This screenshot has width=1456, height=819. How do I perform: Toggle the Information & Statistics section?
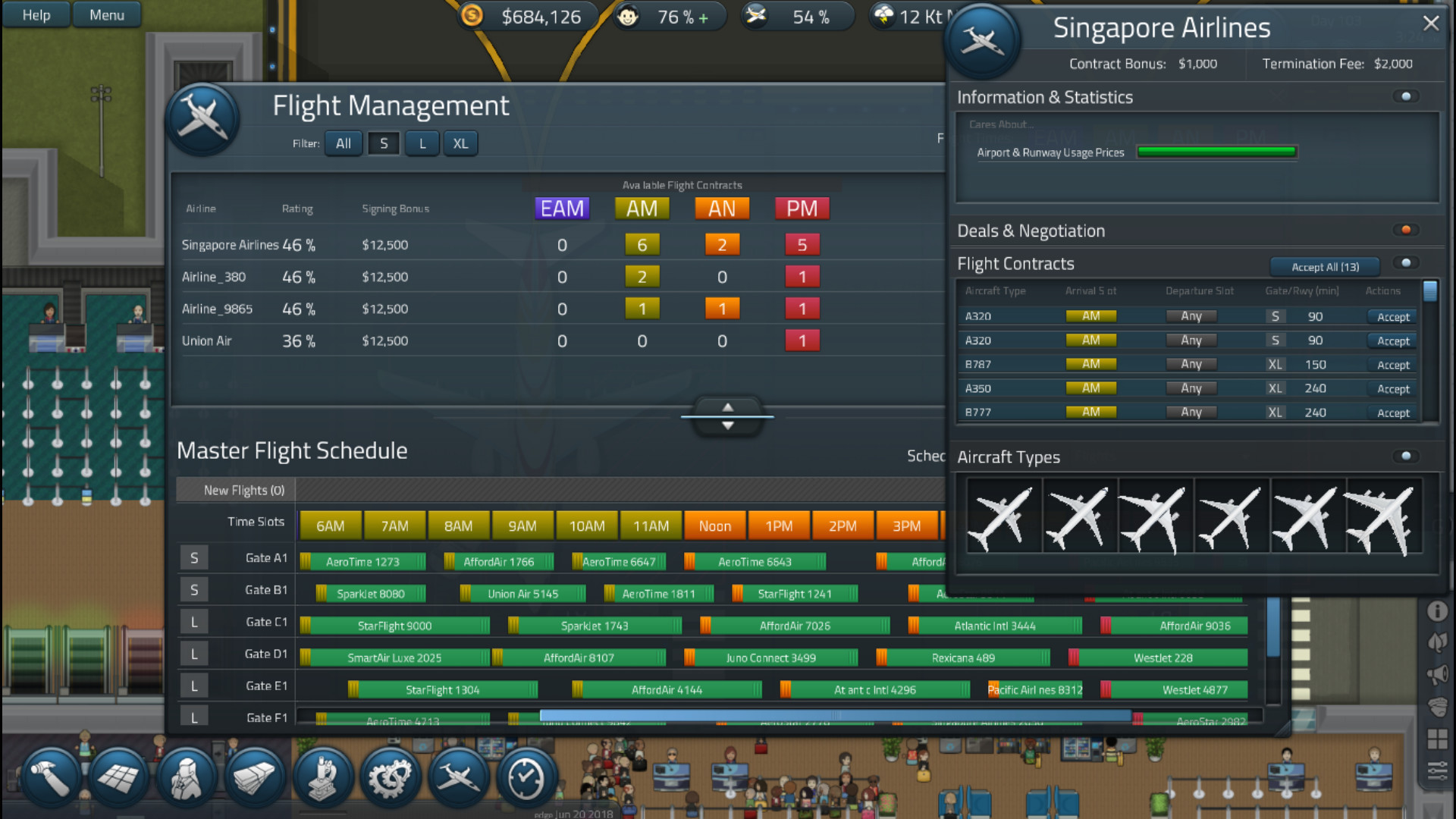click(x=1406, y=96)
